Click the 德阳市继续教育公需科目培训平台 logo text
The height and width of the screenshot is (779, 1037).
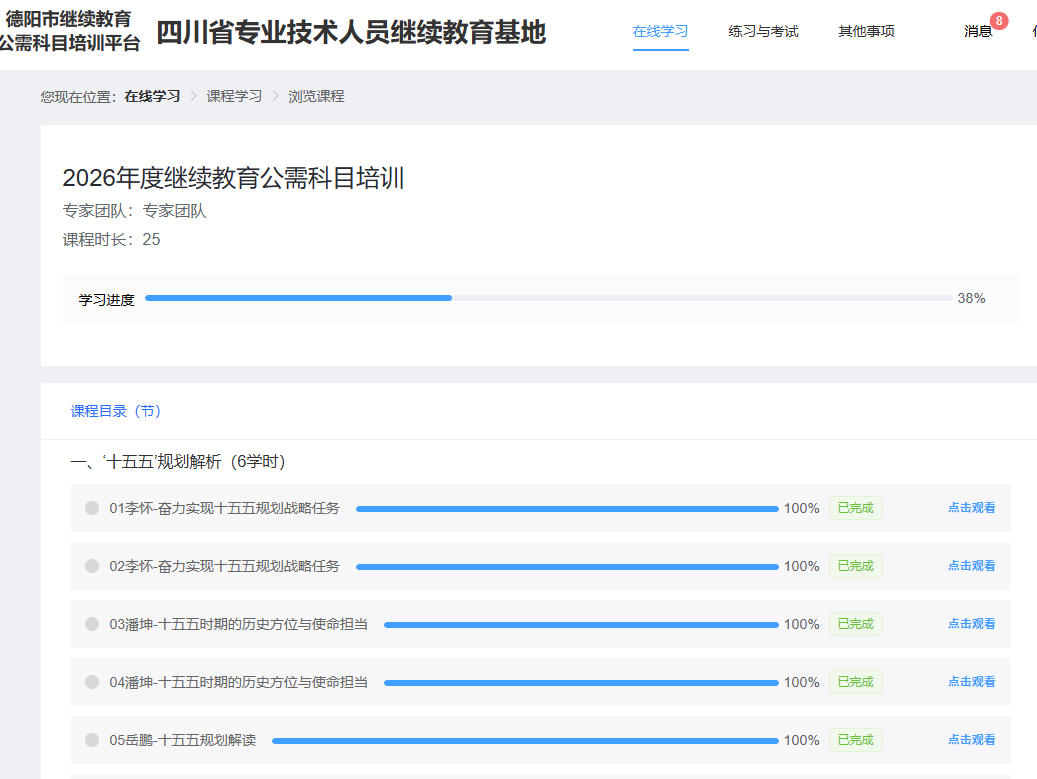pos(69,31)
